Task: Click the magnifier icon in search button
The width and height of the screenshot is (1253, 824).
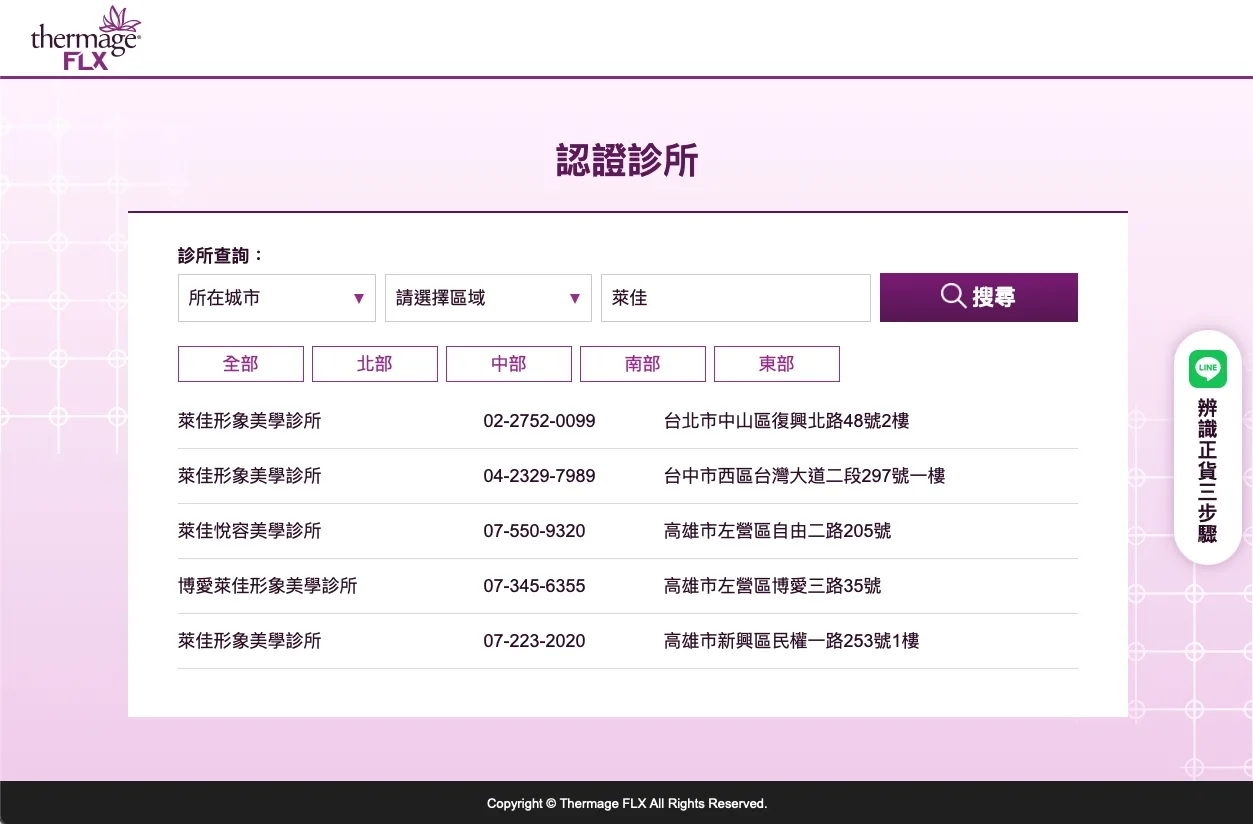Action: click(x=953, y=296)
